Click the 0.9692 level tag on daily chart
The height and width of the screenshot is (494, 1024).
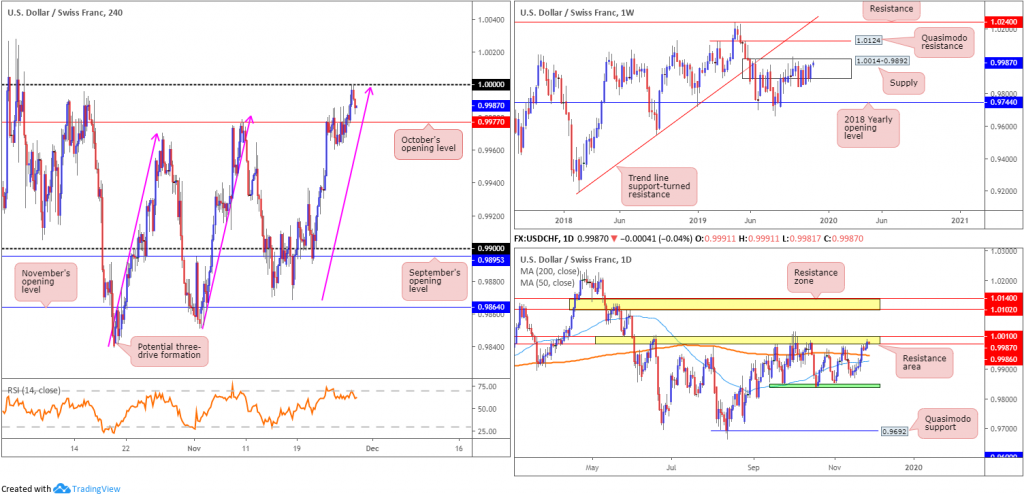(x=895, y=432)
